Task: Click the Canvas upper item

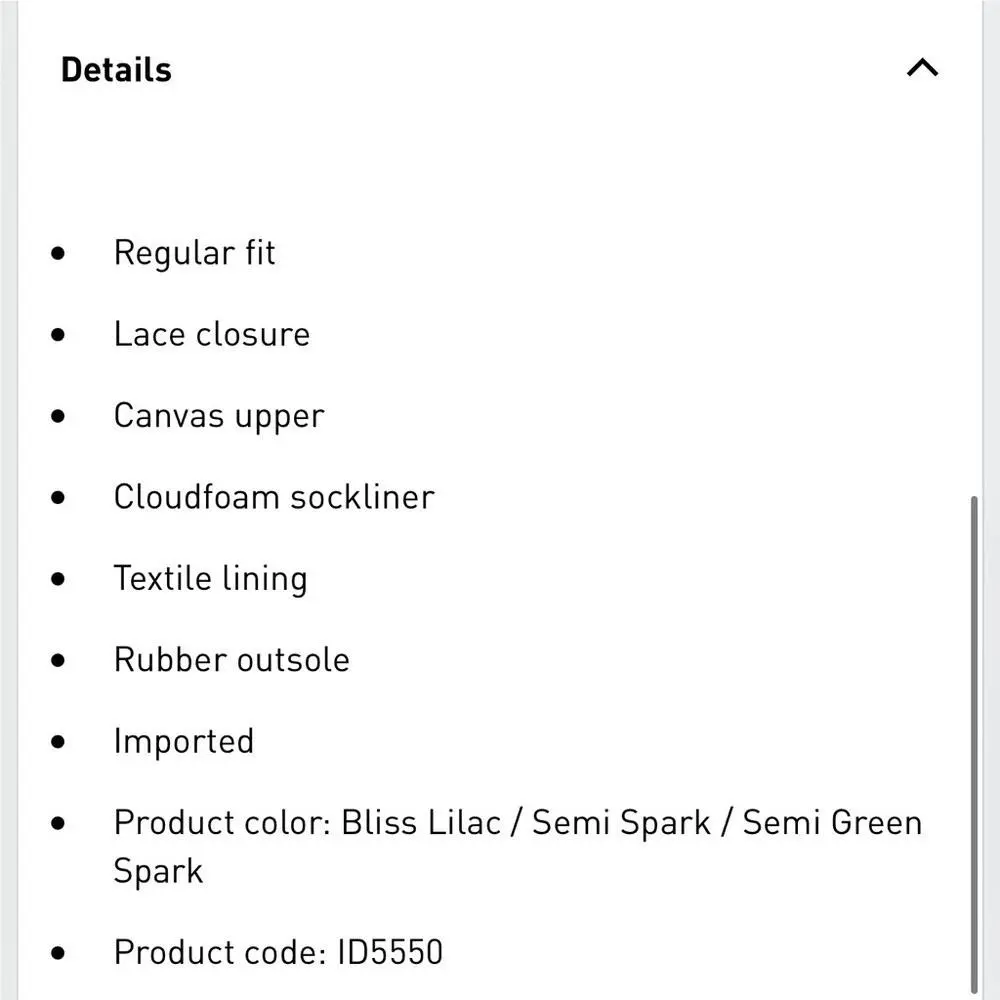Action: [x=219, y=417]
